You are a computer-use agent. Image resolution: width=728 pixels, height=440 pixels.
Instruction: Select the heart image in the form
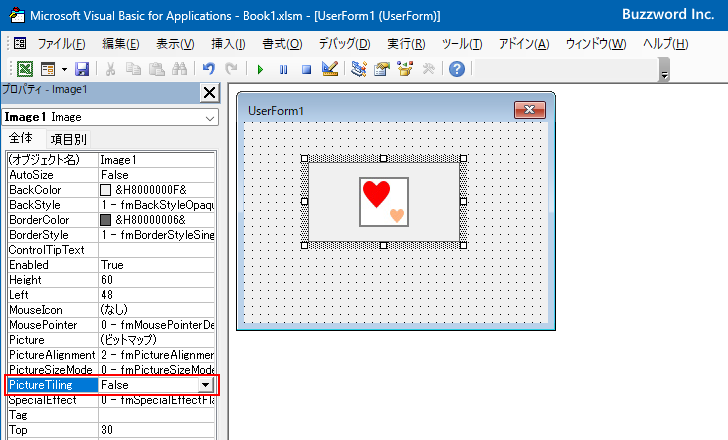coord(384,202)
